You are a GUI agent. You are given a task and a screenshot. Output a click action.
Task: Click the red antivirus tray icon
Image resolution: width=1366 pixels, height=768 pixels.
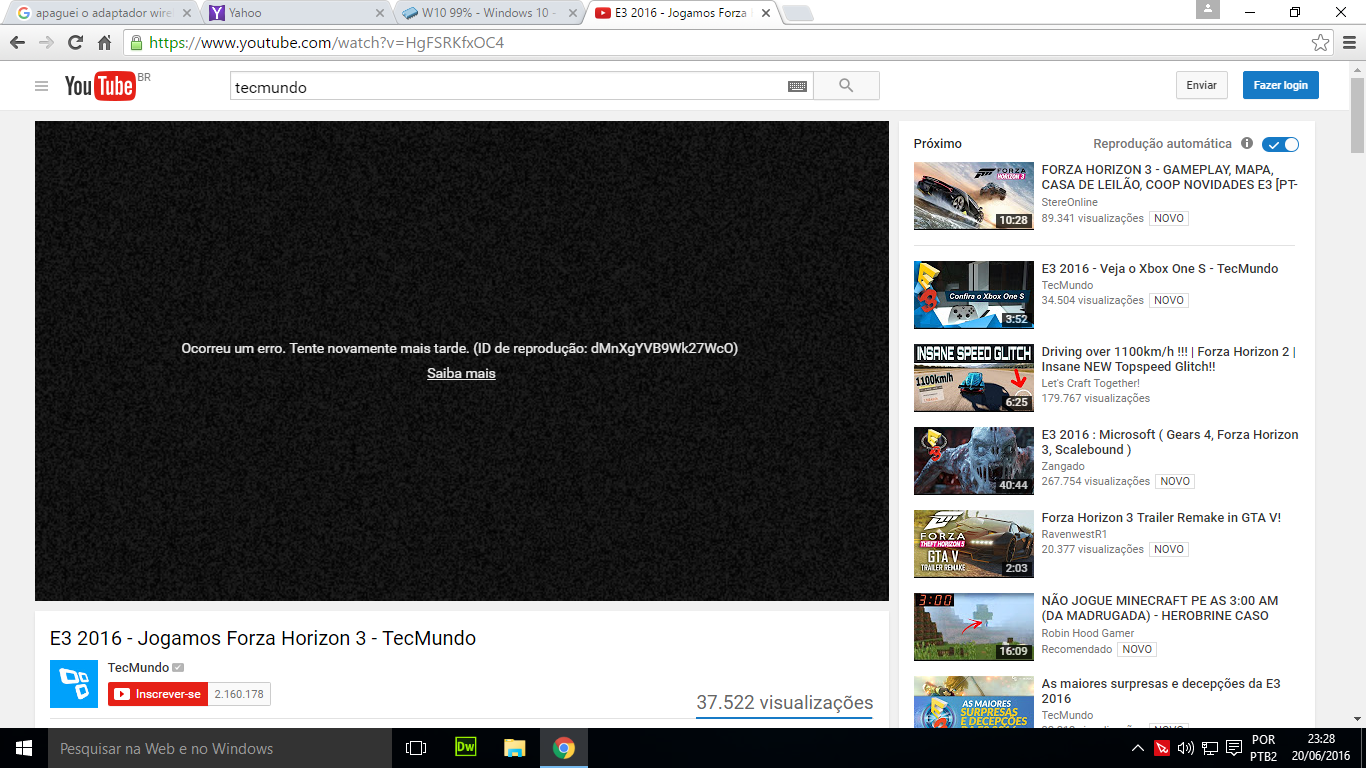click(x=1162, y=748)
